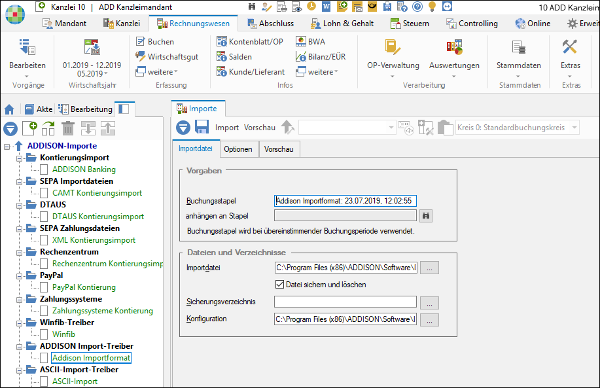Select ADDISON Banking tree entry
The image size is (600, 388).
coord(84,169)
